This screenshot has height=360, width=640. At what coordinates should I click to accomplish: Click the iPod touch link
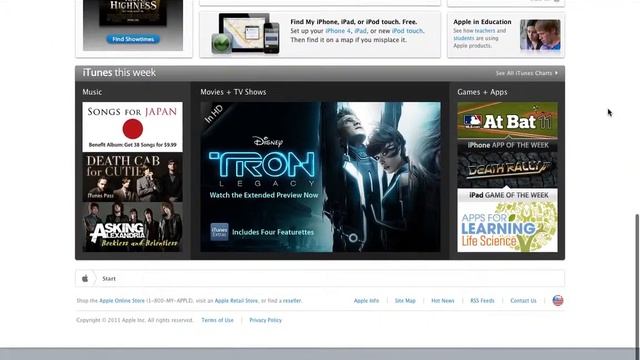point(407,31)
